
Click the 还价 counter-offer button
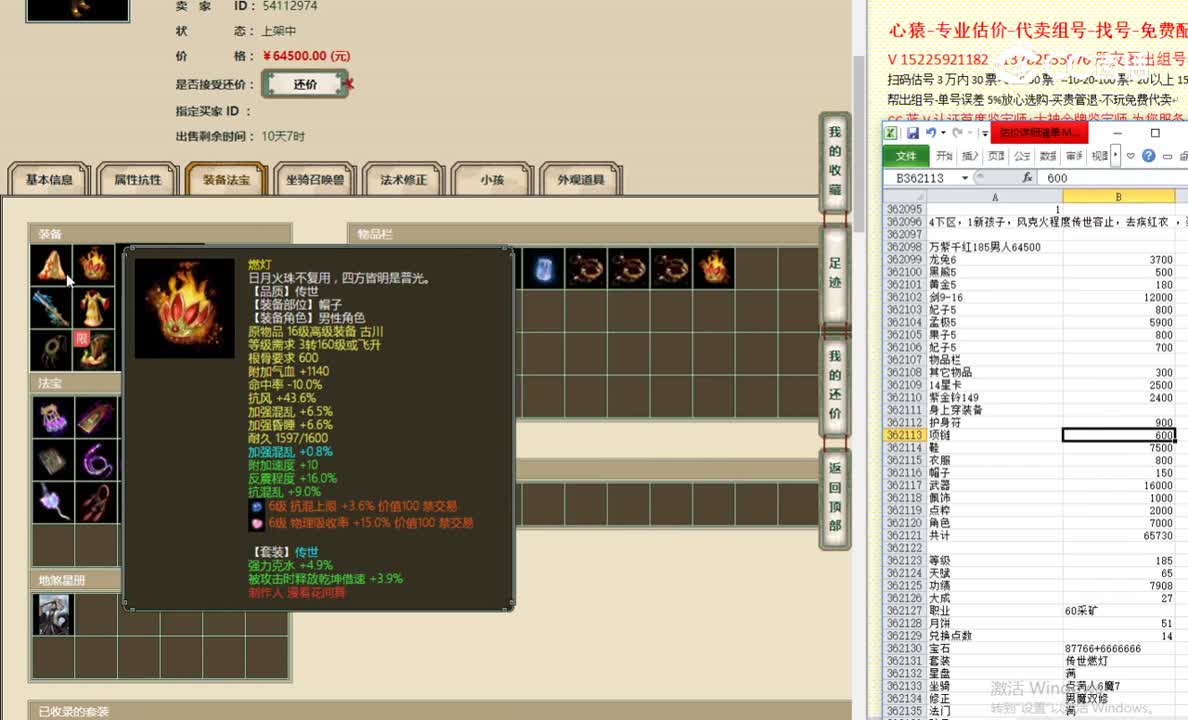coord(304,84)
